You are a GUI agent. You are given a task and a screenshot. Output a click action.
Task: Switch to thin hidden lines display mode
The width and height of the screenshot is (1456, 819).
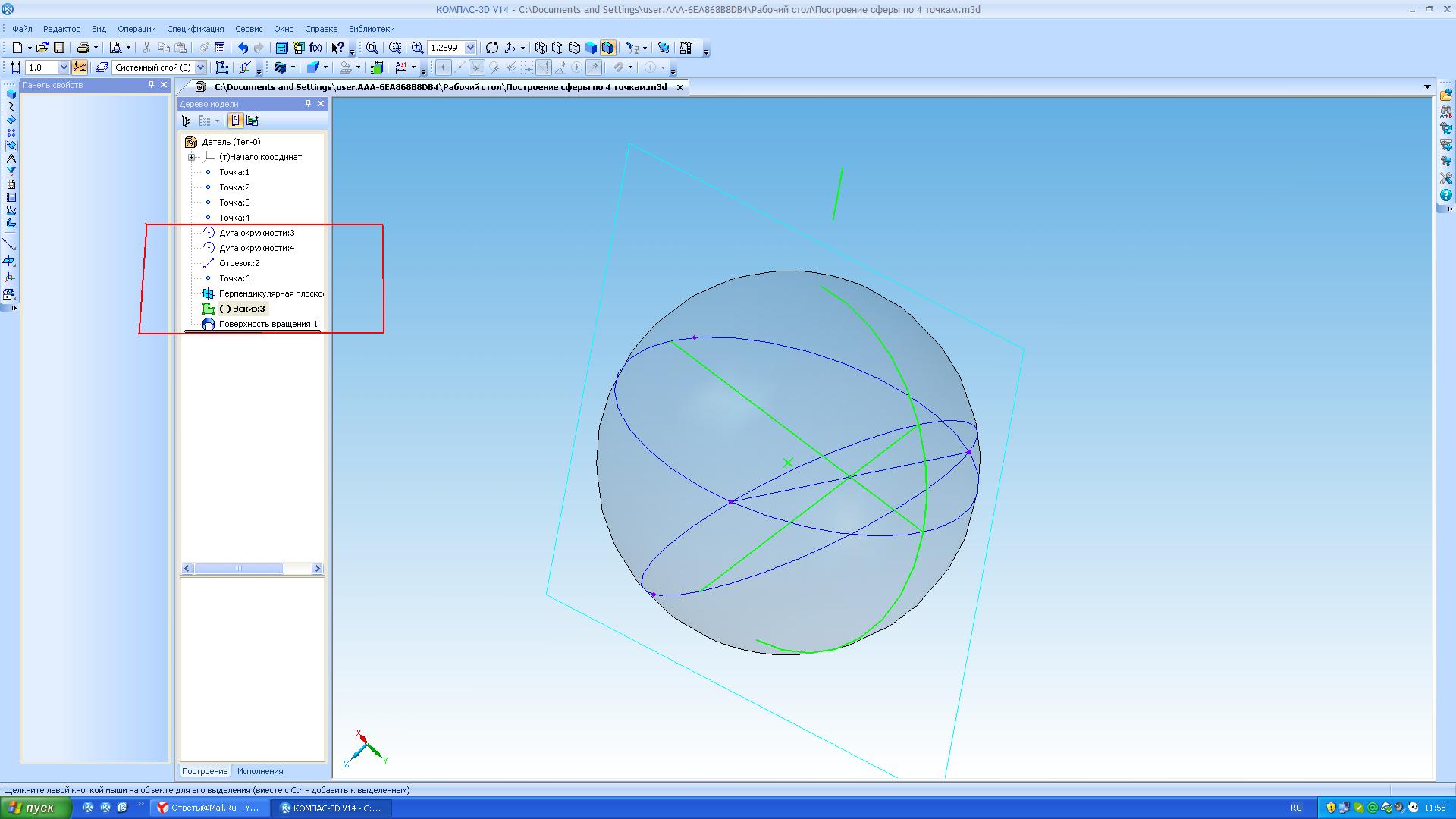coord(574,48)
